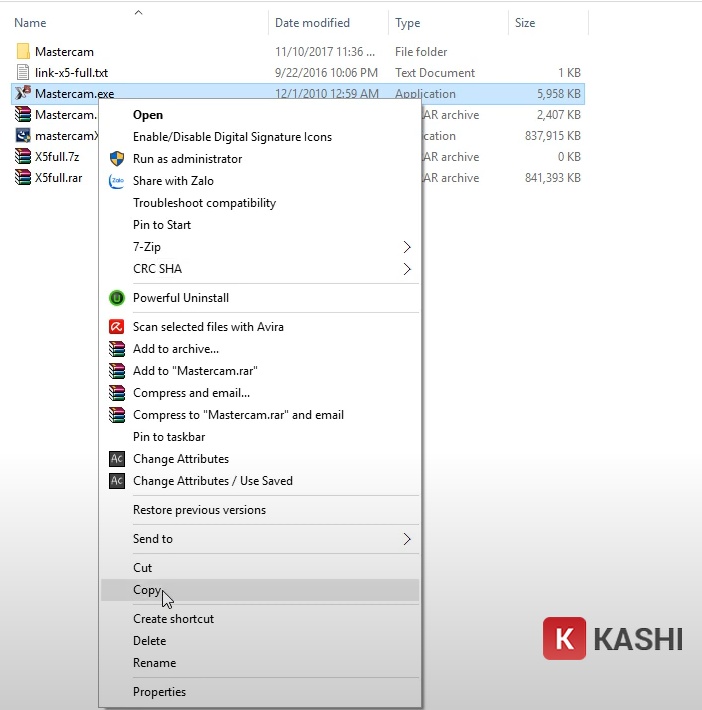The image size is (702, 710).
Task: Click the Mastercam.exe application icon
Action: coord(23,93)
